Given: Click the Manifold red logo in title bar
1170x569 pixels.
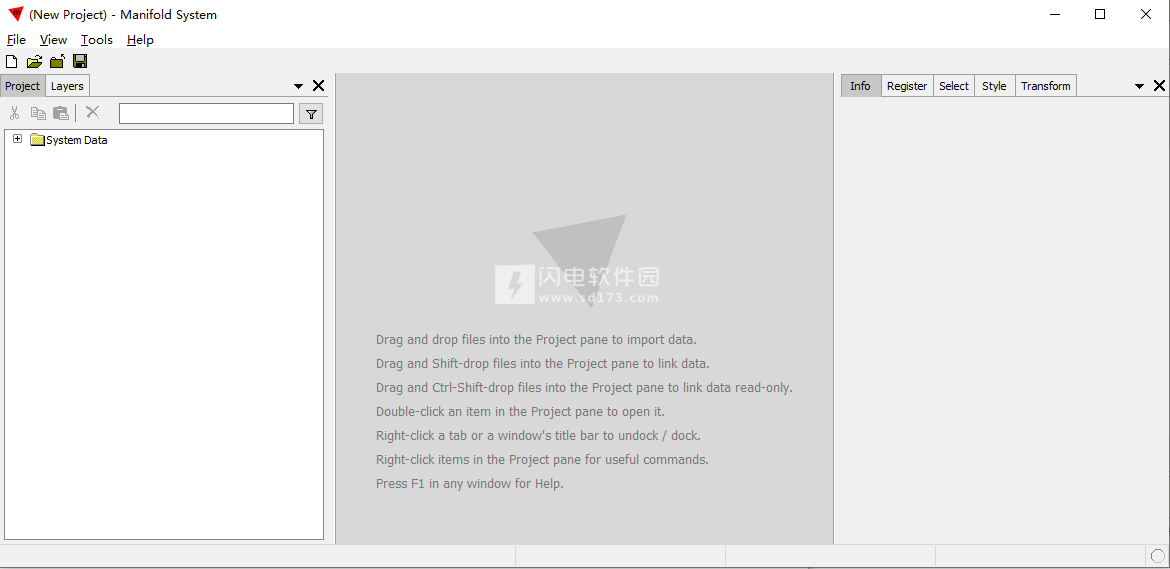Looking at the screenshot, I should coord(16,14).
